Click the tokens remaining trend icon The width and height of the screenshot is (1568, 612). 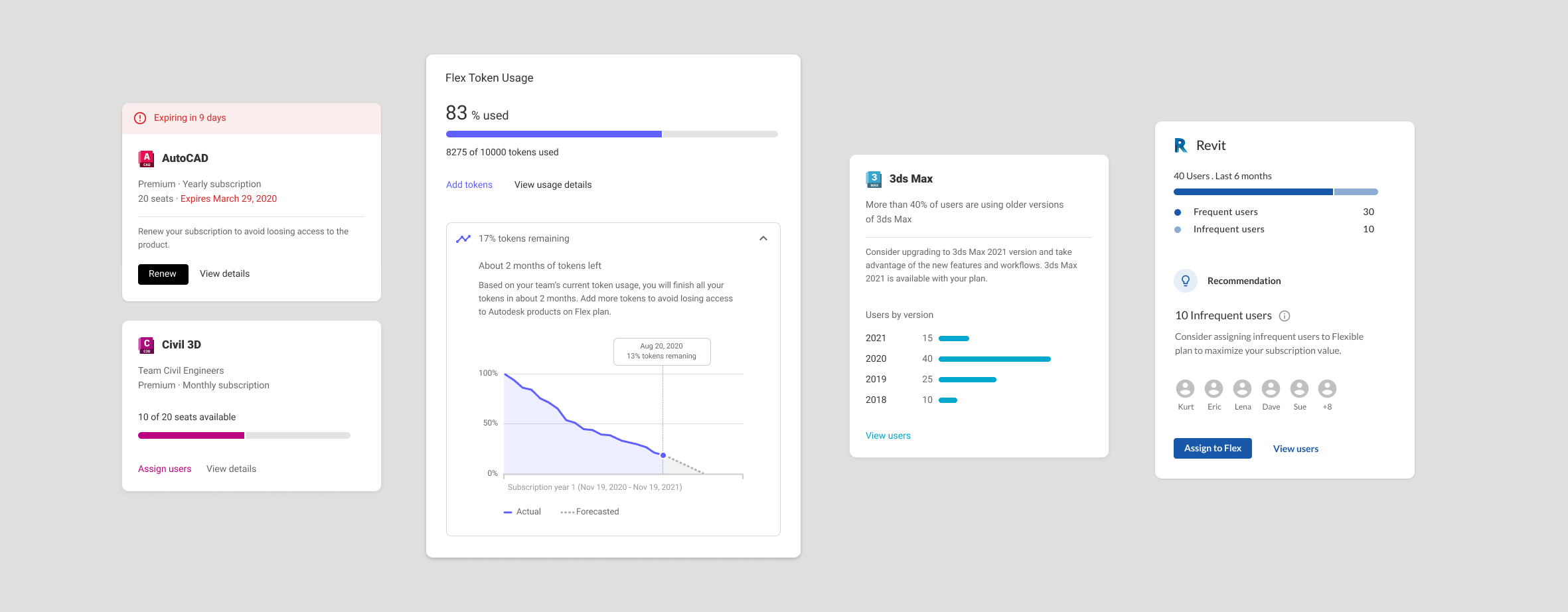[463, 239]
